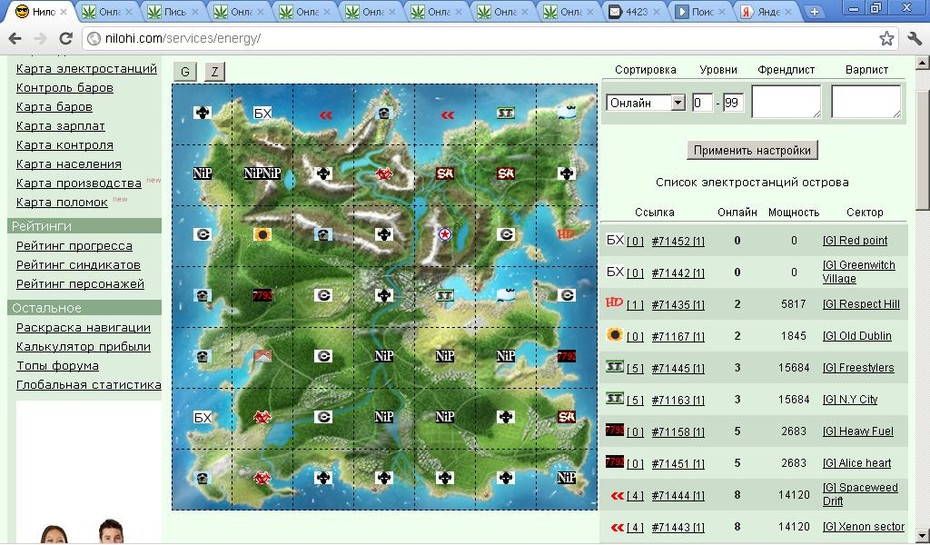Open Карта электростанций link
930x545 pixels.
(x=87, y=68)
